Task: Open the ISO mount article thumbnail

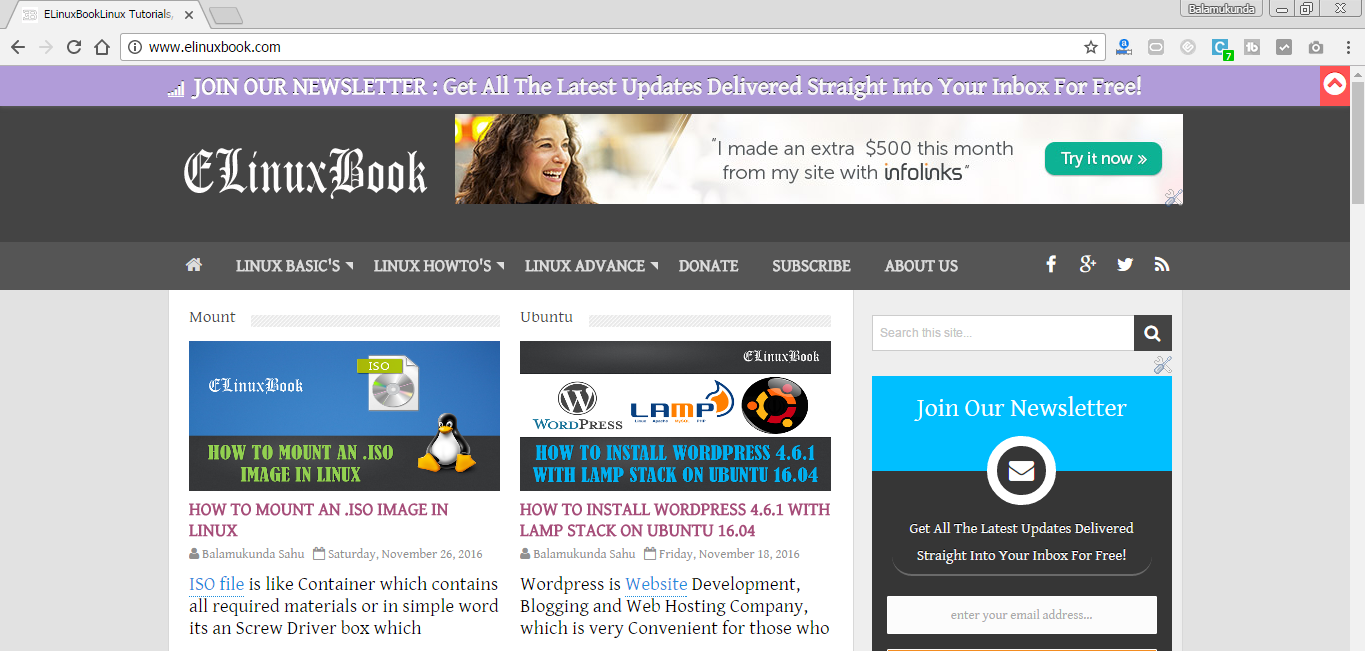Action: (344, 416)
